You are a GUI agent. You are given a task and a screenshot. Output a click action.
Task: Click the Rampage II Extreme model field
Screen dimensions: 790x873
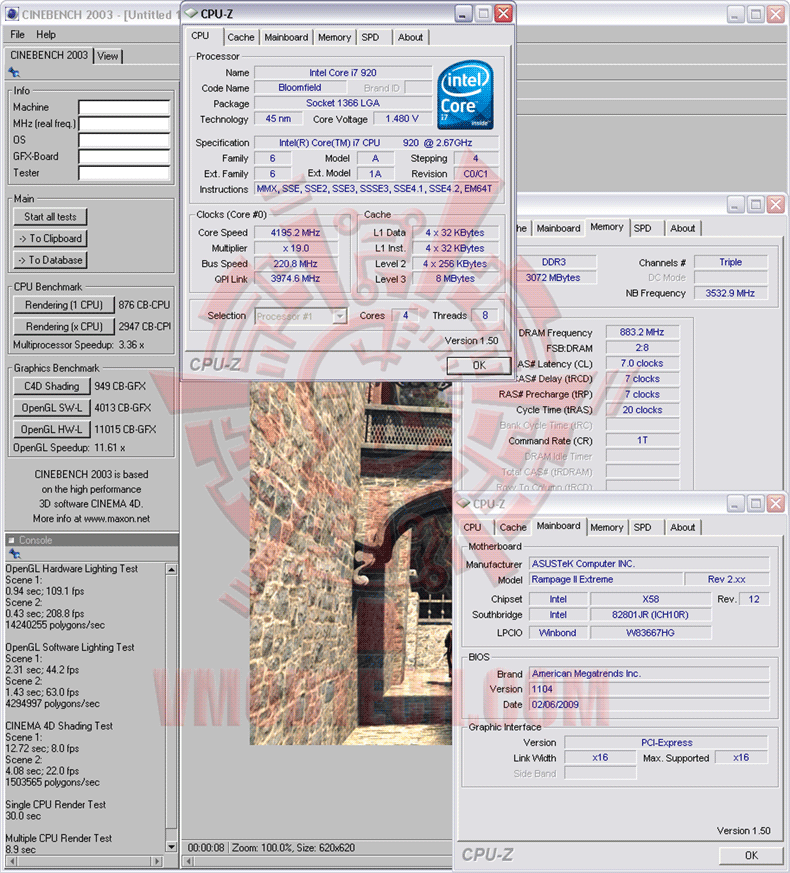tap(605, 579)
